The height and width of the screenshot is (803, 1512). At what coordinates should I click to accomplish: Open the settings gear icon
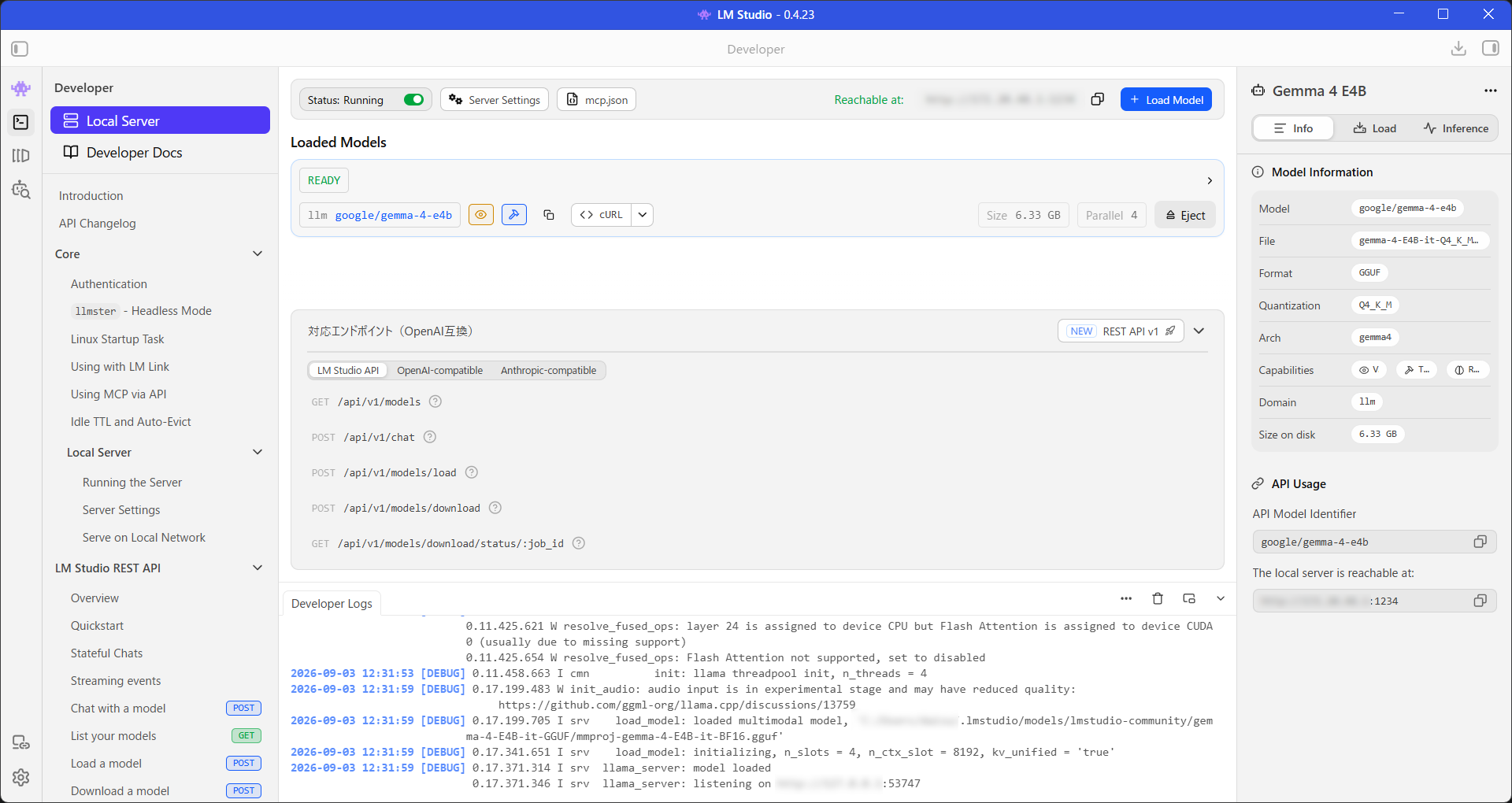(21, 777)
